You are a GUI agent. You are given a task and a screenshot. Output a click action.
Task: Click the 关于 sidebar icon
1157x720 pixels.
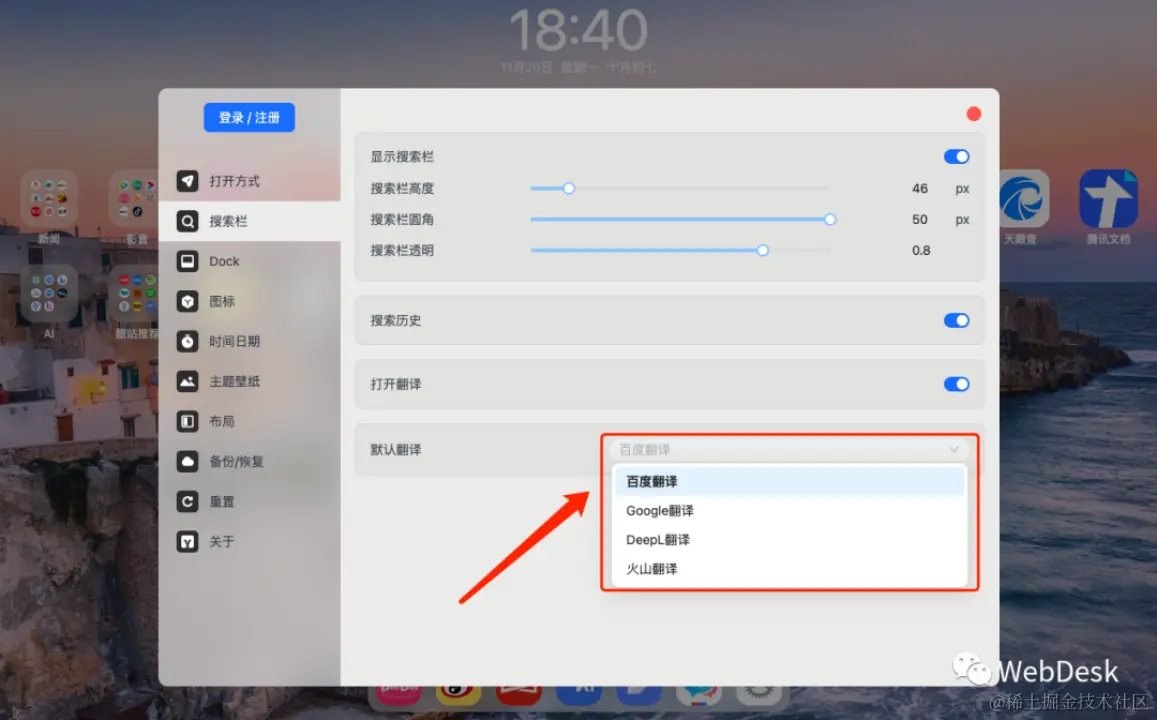coord(187,541)
